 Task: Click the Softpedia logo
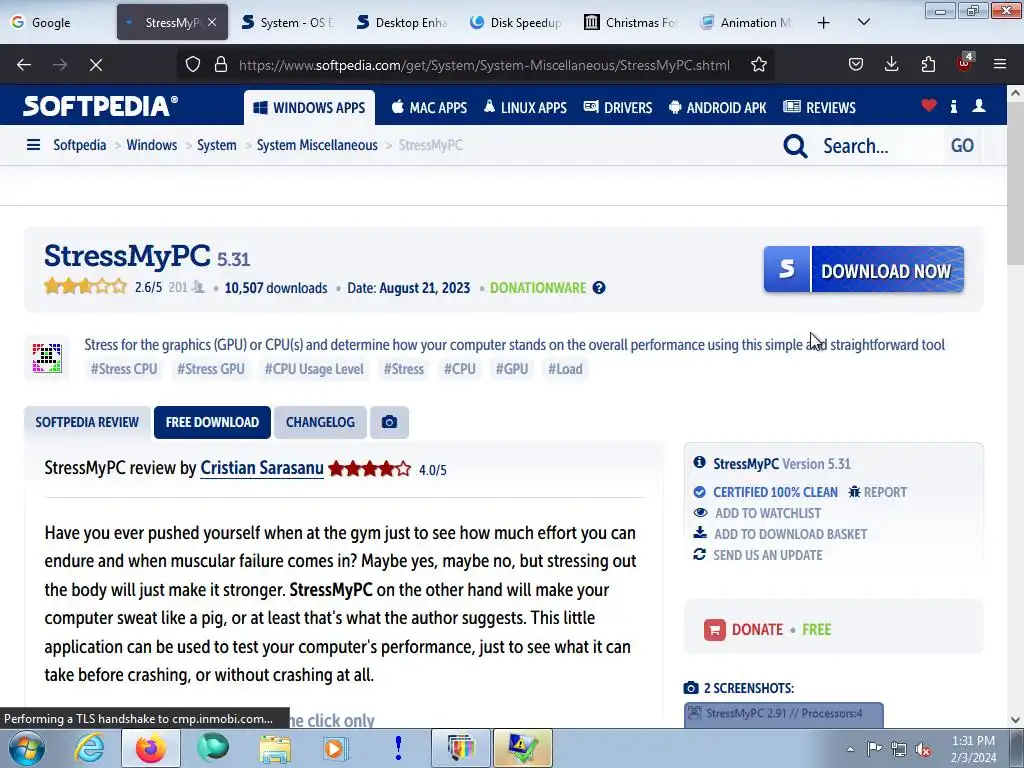tap(100, 106)
